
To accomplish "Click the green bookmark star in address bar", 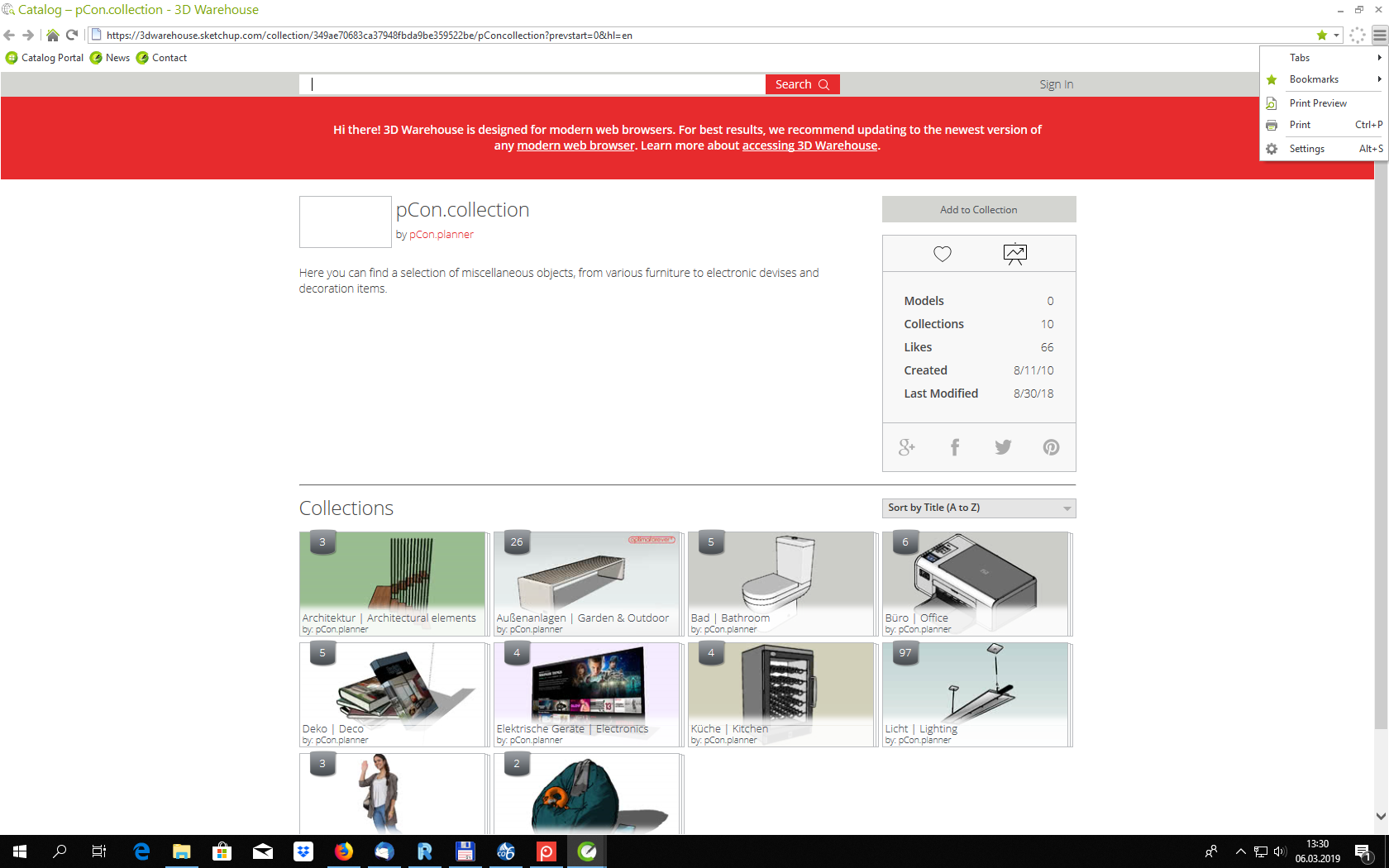I will coord(1322,35).
